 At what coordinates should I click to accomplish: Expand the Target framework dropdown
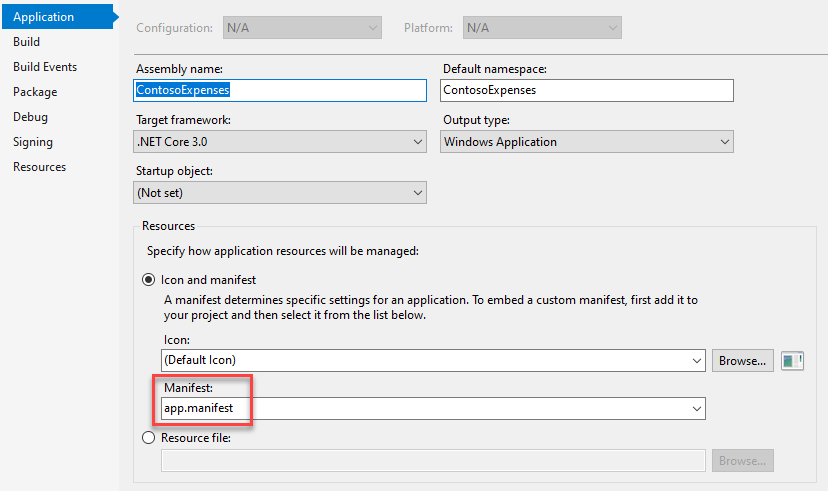click(x=280, y=141)
